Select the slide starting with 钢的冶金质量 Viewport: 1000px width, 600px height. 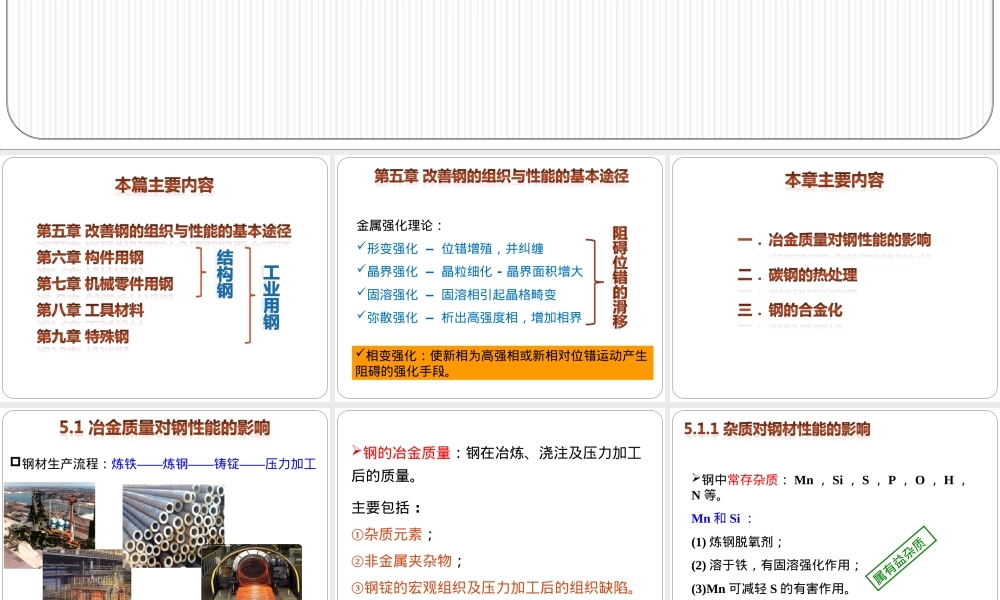(500, 505)
